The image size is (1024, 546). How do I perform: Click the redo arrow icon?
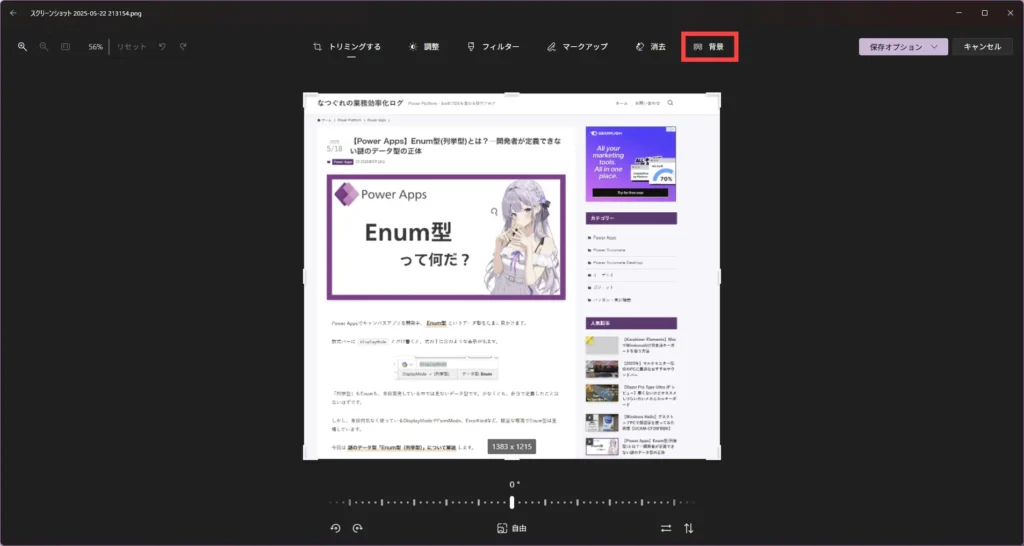(184, 47)
